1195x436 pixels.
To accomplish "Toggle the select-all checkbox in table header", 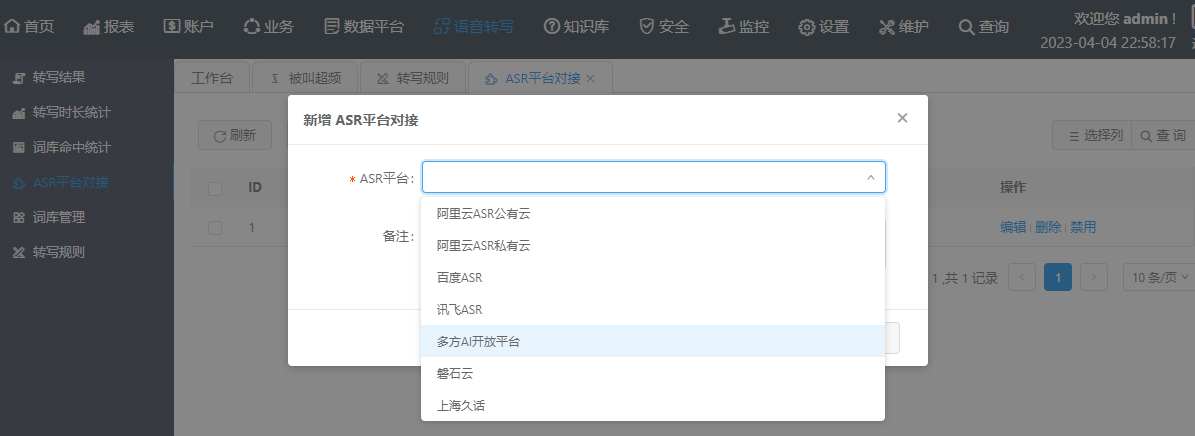I will tap(215, 188).
